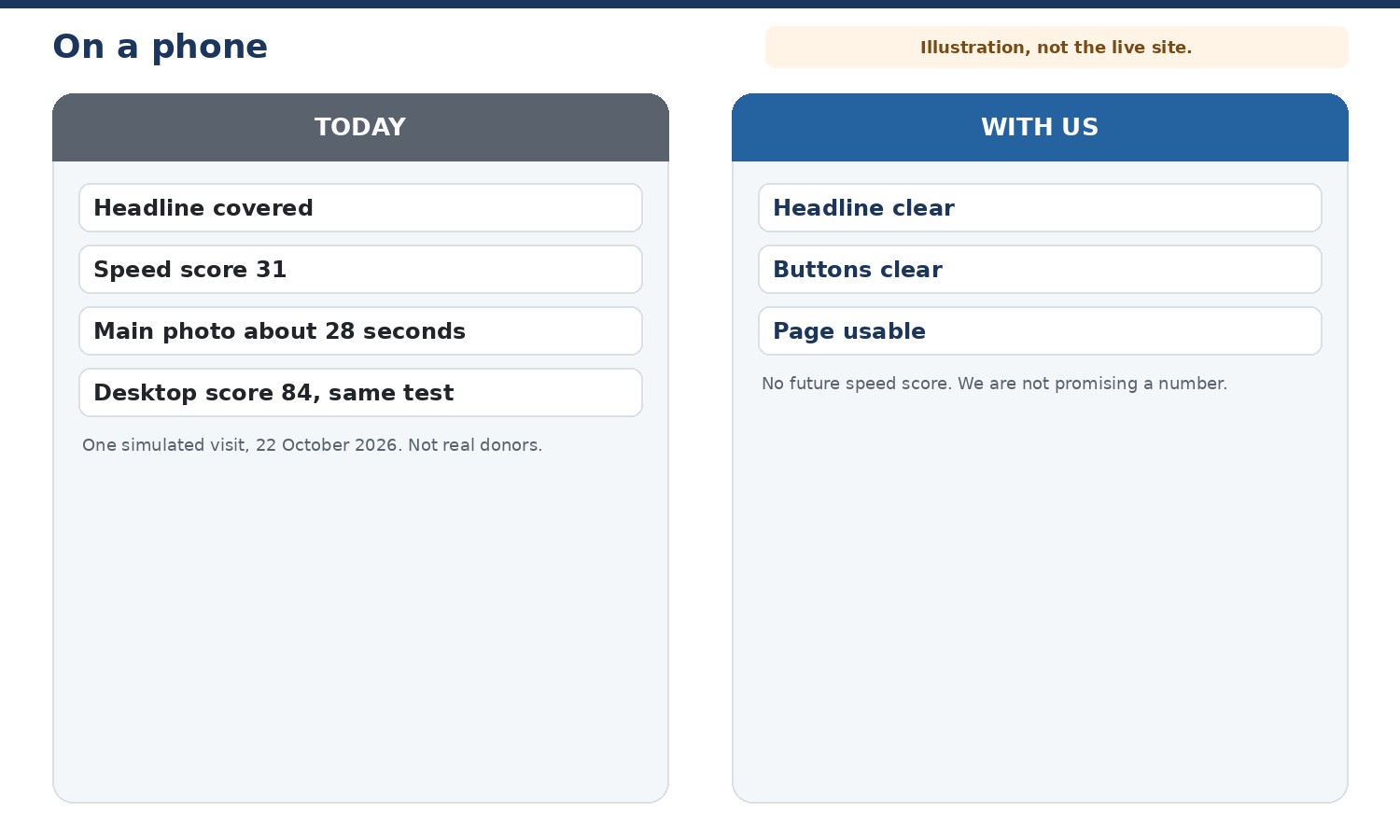Select the WITH US column header
This screenshot has width=1400, height=840.
coord(1040,127)
